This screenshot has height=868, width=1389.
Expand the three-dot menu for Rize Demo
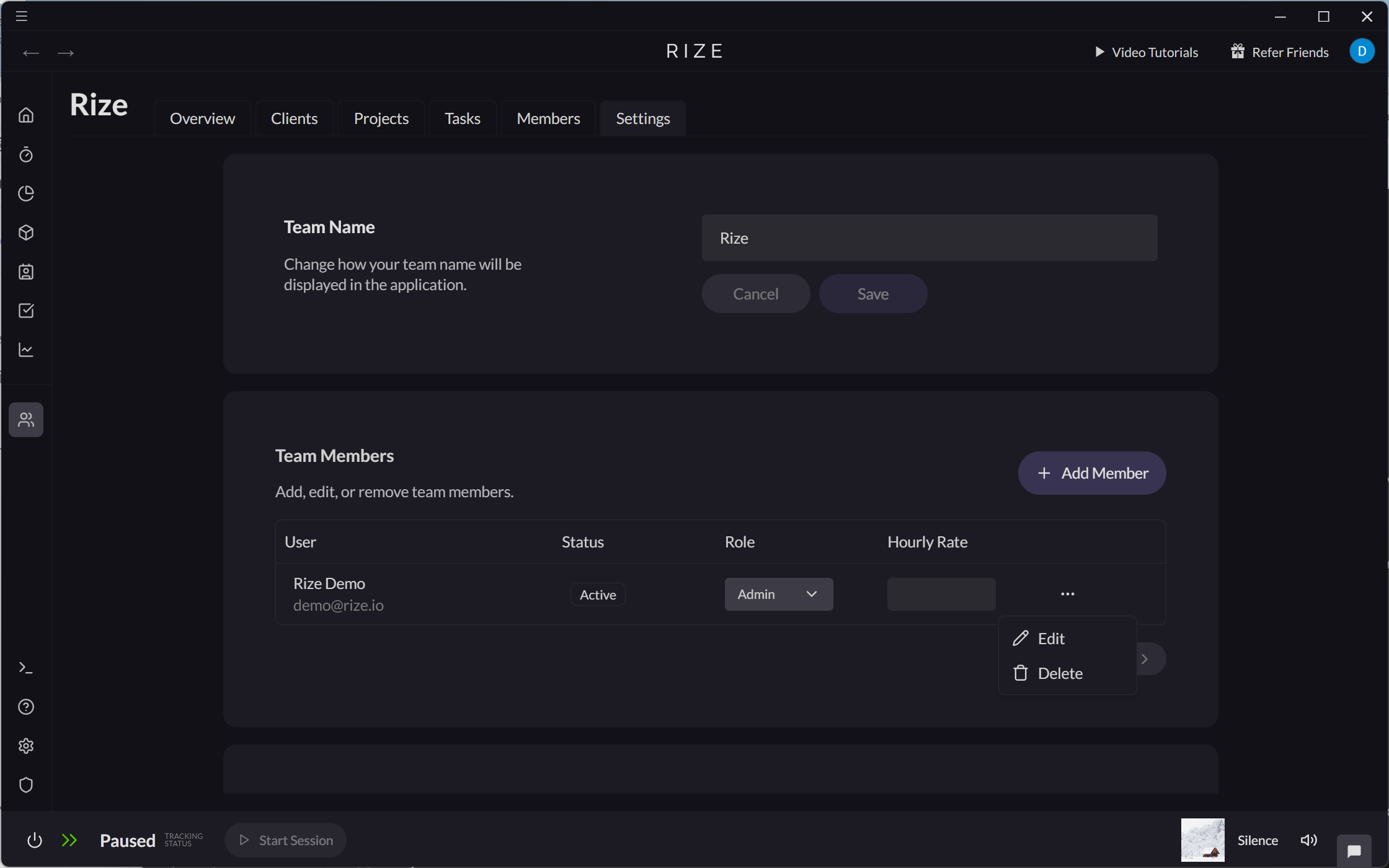coord(1067,593)
